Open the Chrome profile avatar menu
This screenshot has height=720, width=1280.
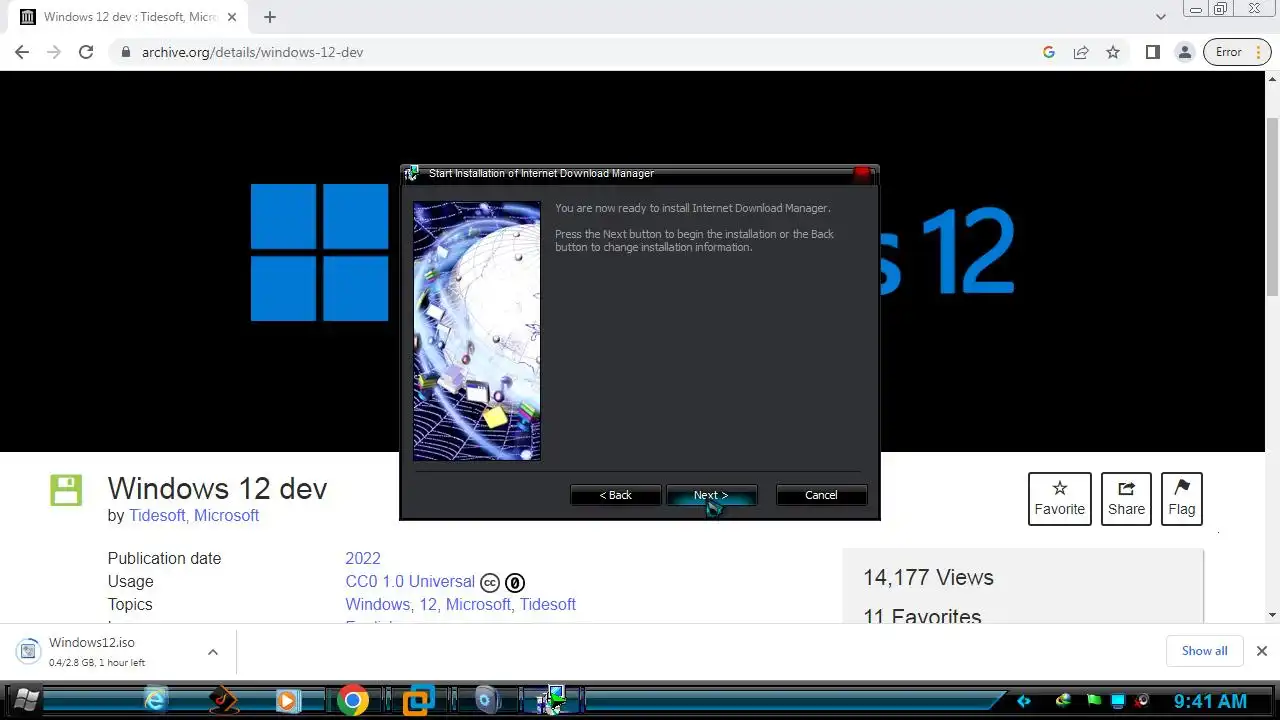pyautogui.click(x=1184, y=52)
